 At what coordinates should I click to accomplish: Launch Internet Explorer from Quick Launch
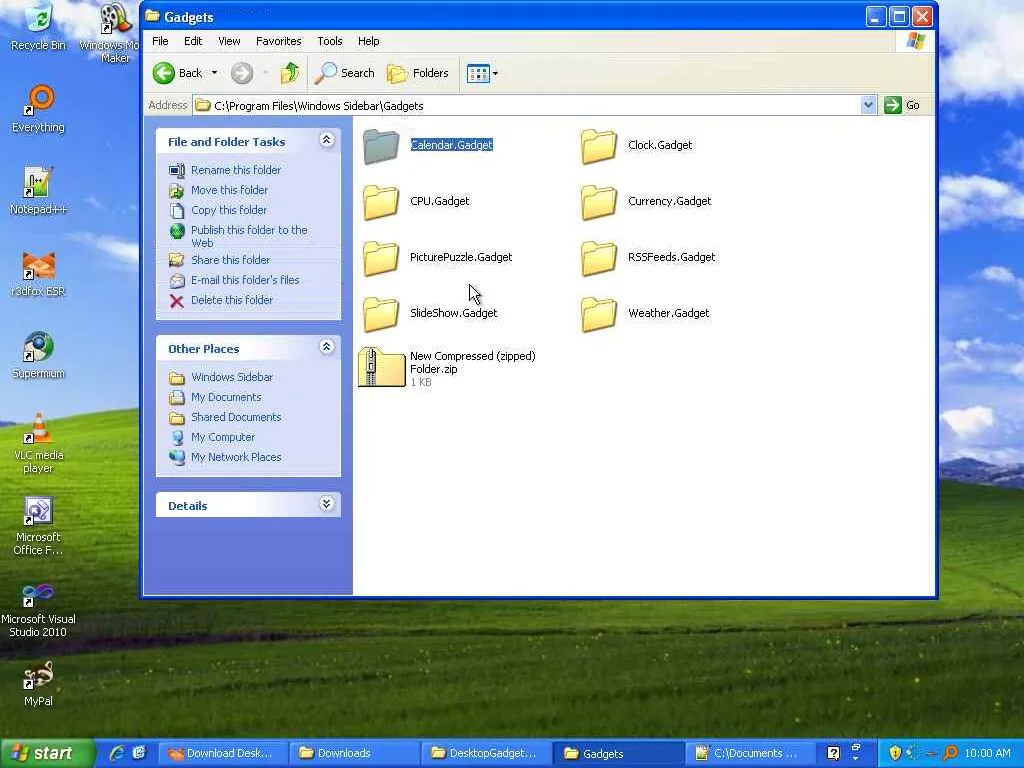(x=118, y=753)
